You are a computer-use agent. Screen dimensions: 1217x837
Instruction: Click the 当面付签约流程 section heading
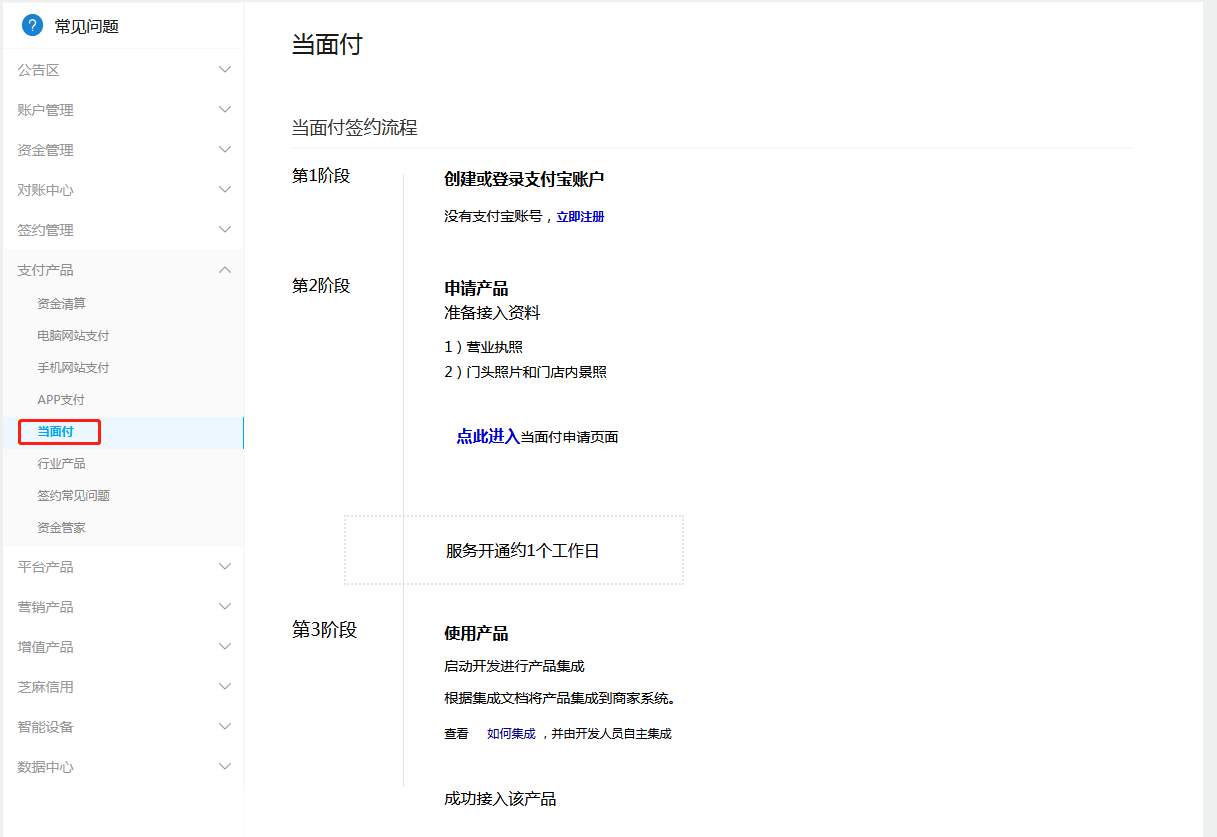[354, 128]
